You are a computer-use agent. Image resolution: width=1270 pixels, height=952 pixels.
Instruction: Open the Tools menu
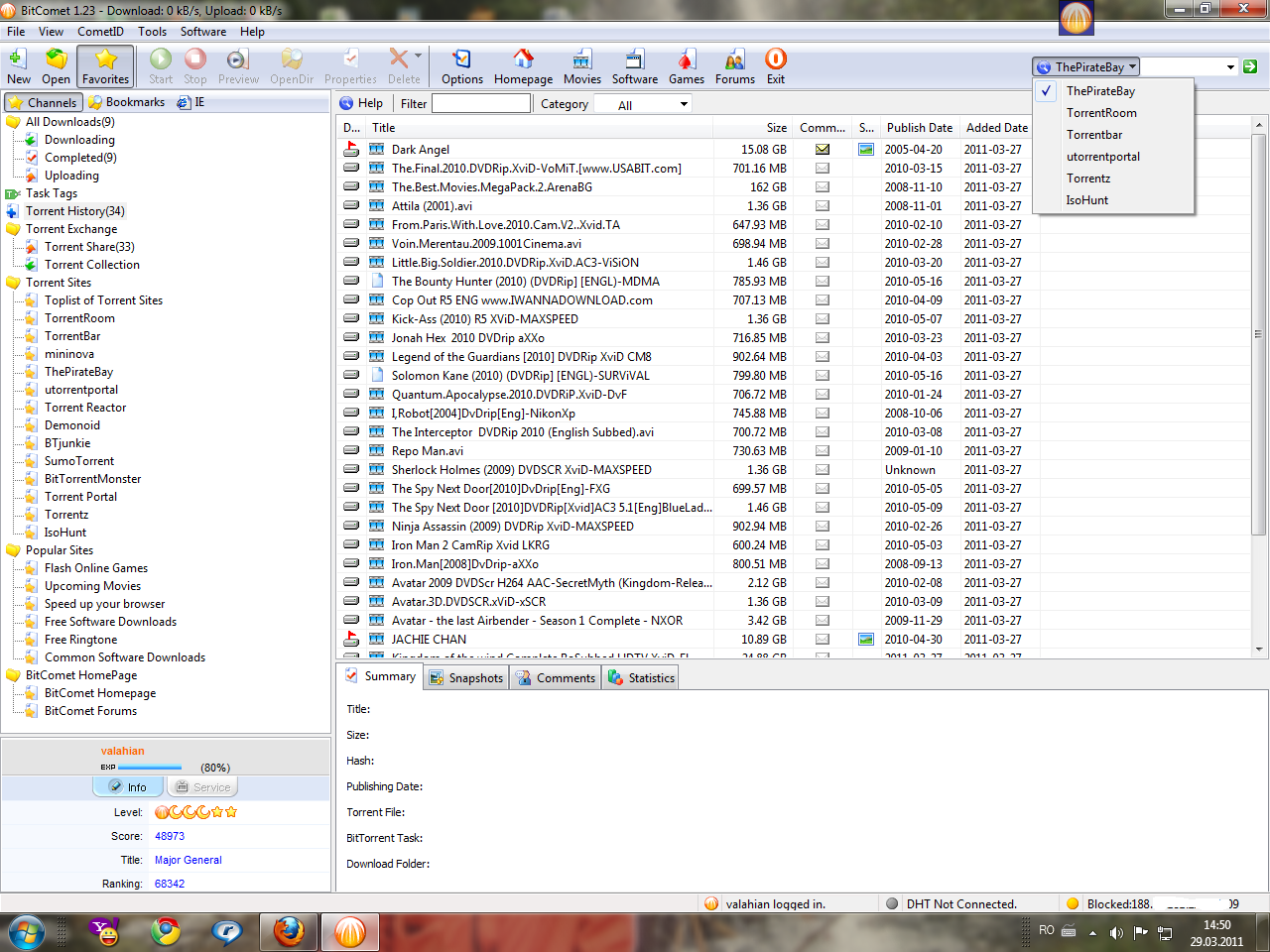152,32
